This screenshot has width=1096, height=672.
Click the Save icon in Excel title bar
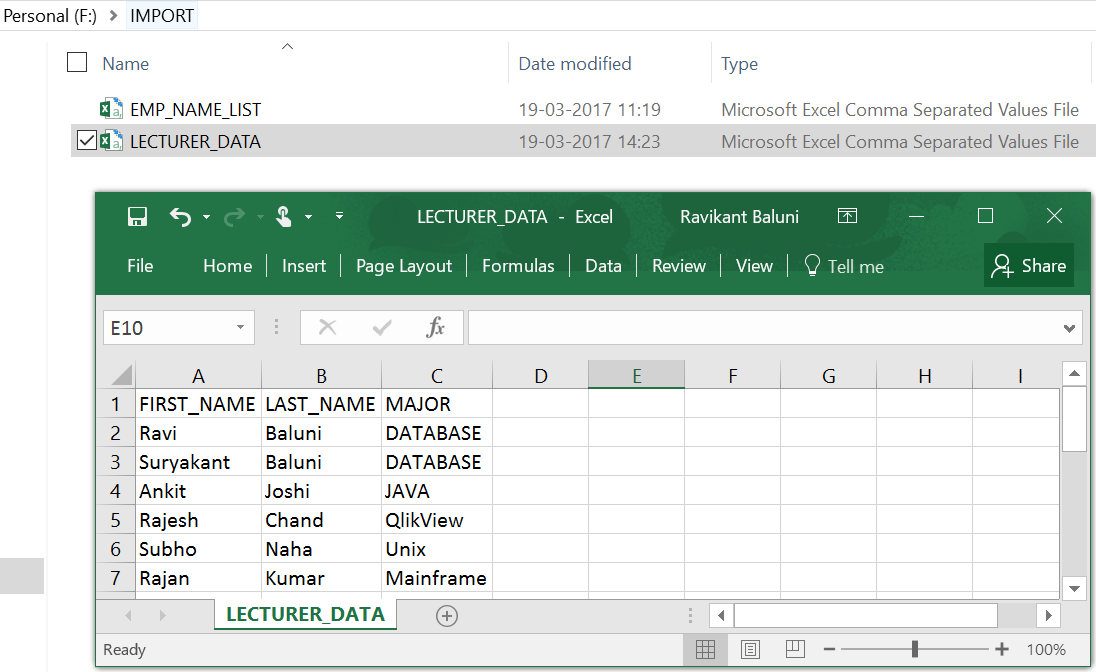pos(138,217)
